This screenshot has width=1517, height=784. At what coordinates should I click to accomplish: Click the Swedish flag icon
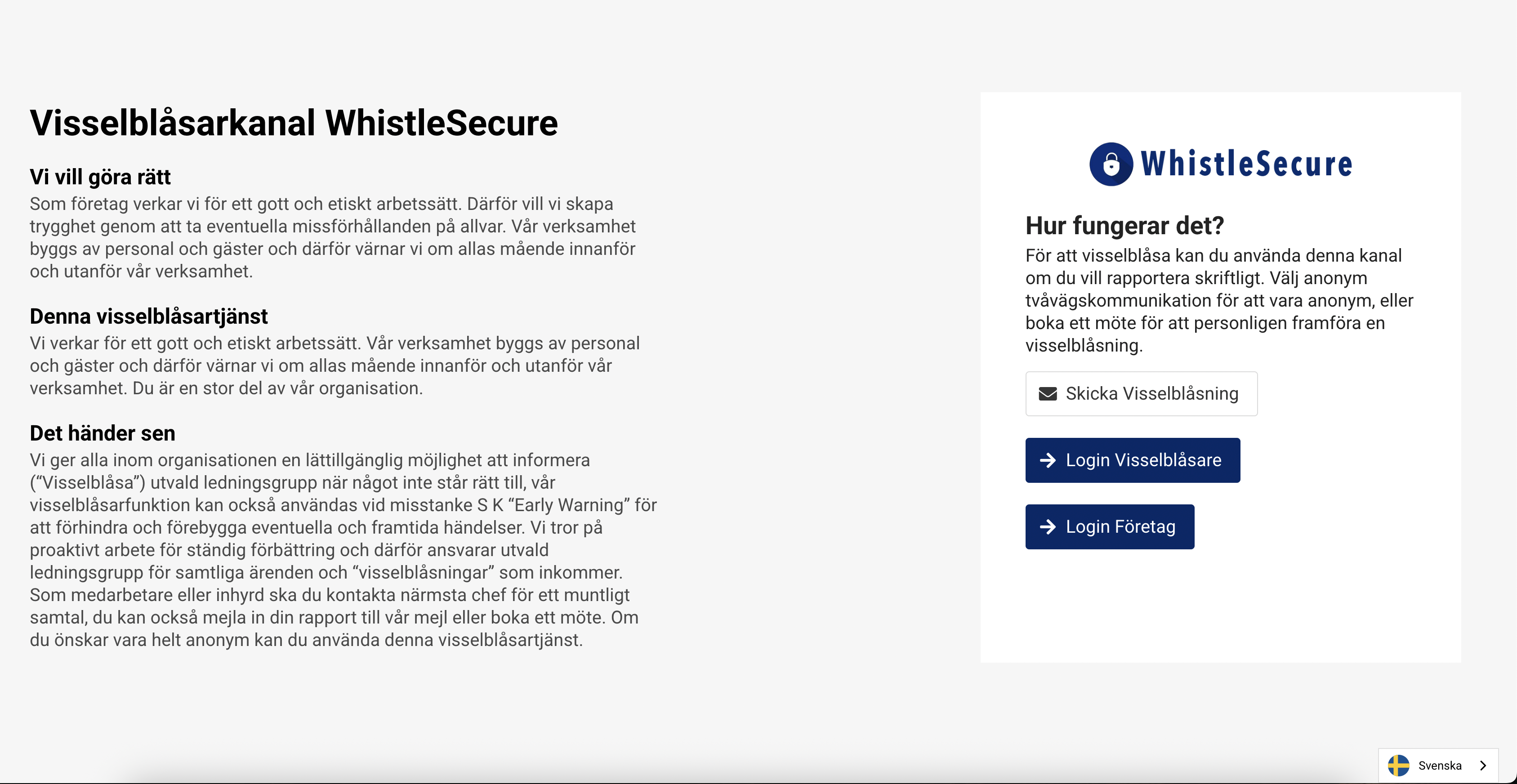(x=1398, y=765)
